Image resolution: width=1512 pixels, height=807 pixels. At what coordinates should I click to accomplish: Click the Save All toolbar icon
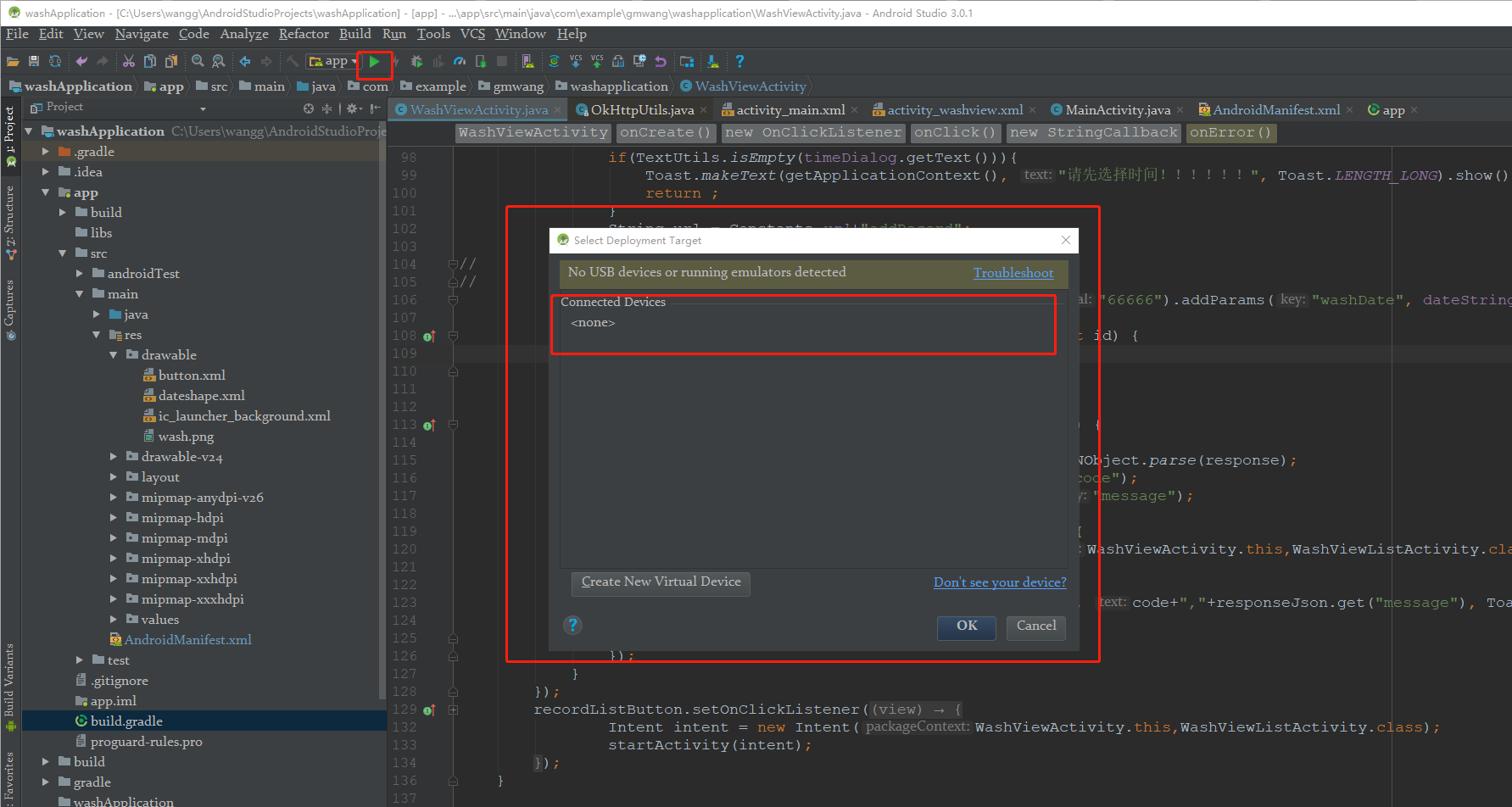34,61
